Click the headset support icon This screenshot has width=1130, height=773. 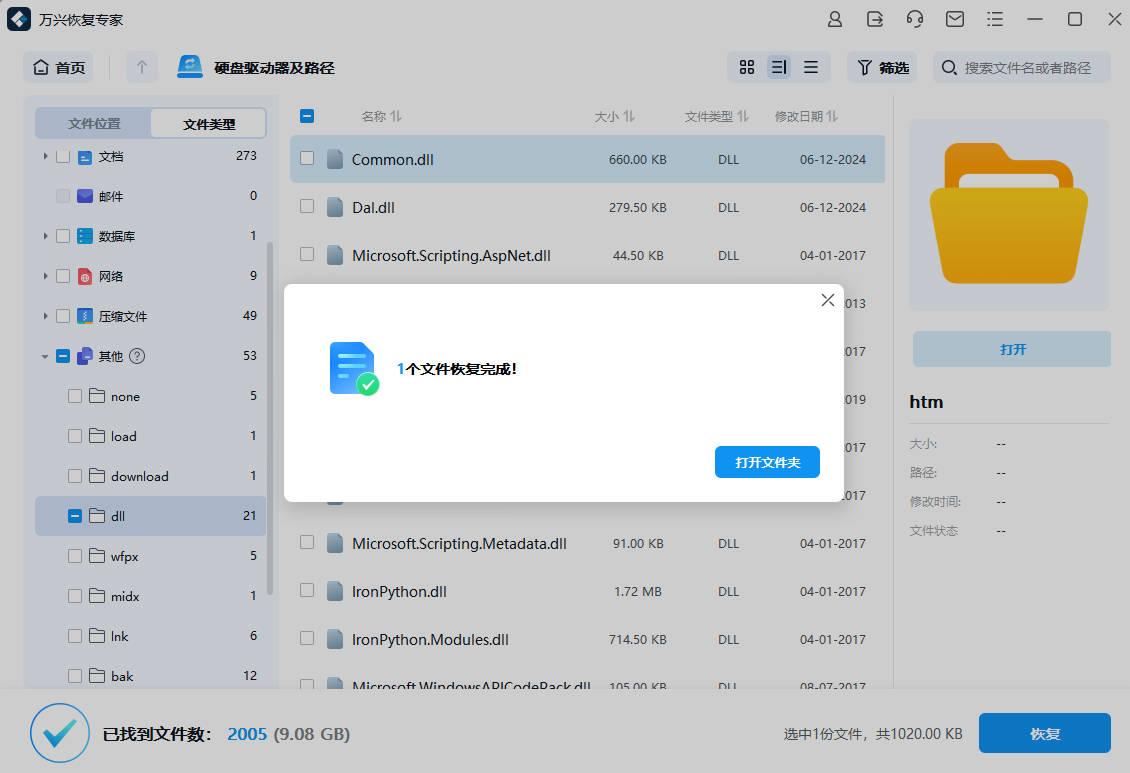[x=916, y=19]
